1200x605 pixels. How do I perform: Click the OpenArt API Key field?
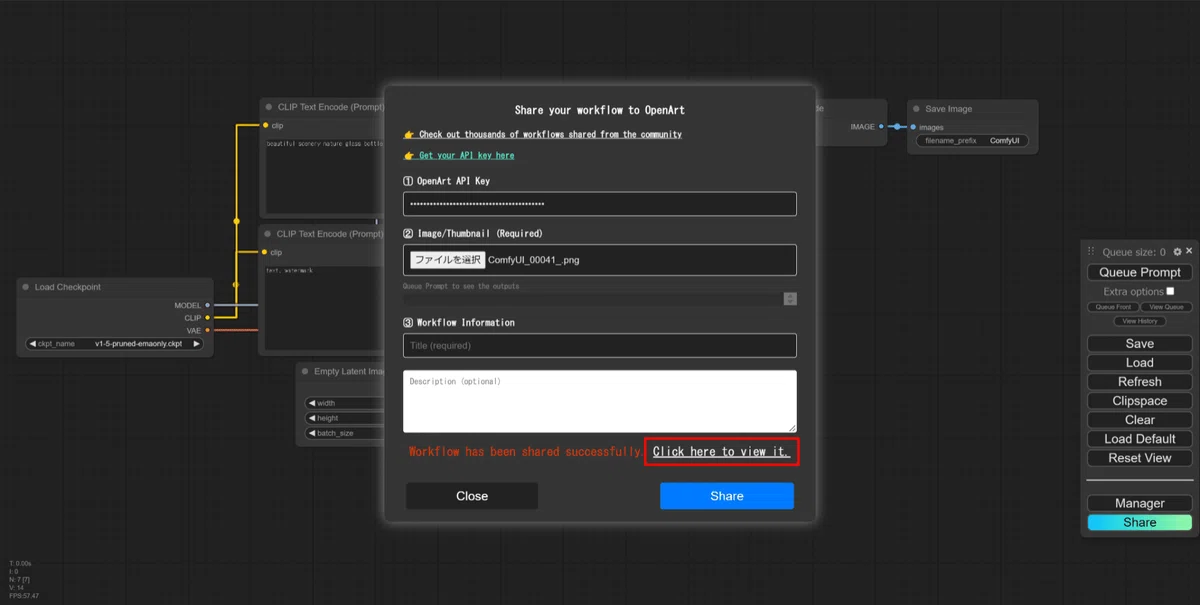point(599,204)
